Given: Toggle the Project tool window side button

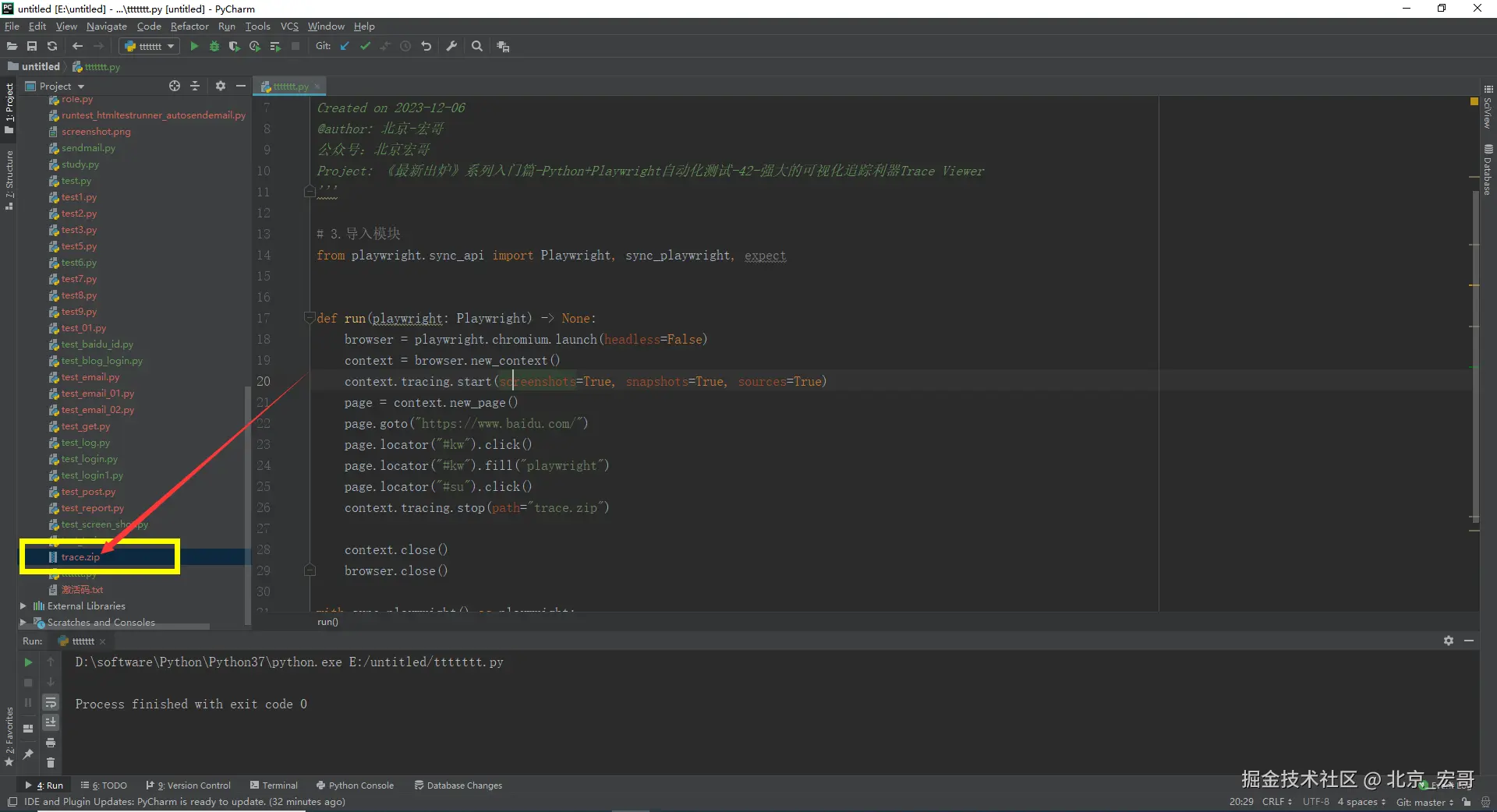Looking at the screenshot, I should tap(9, 109).
